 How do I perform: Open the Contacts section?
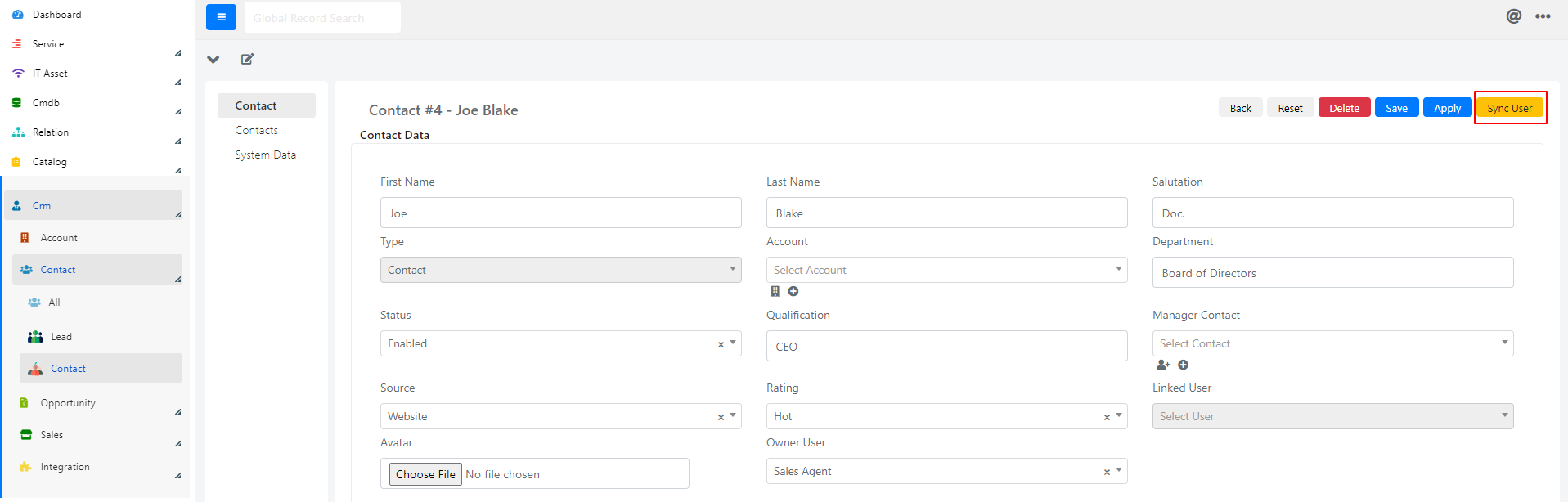[x=257, y=131]
